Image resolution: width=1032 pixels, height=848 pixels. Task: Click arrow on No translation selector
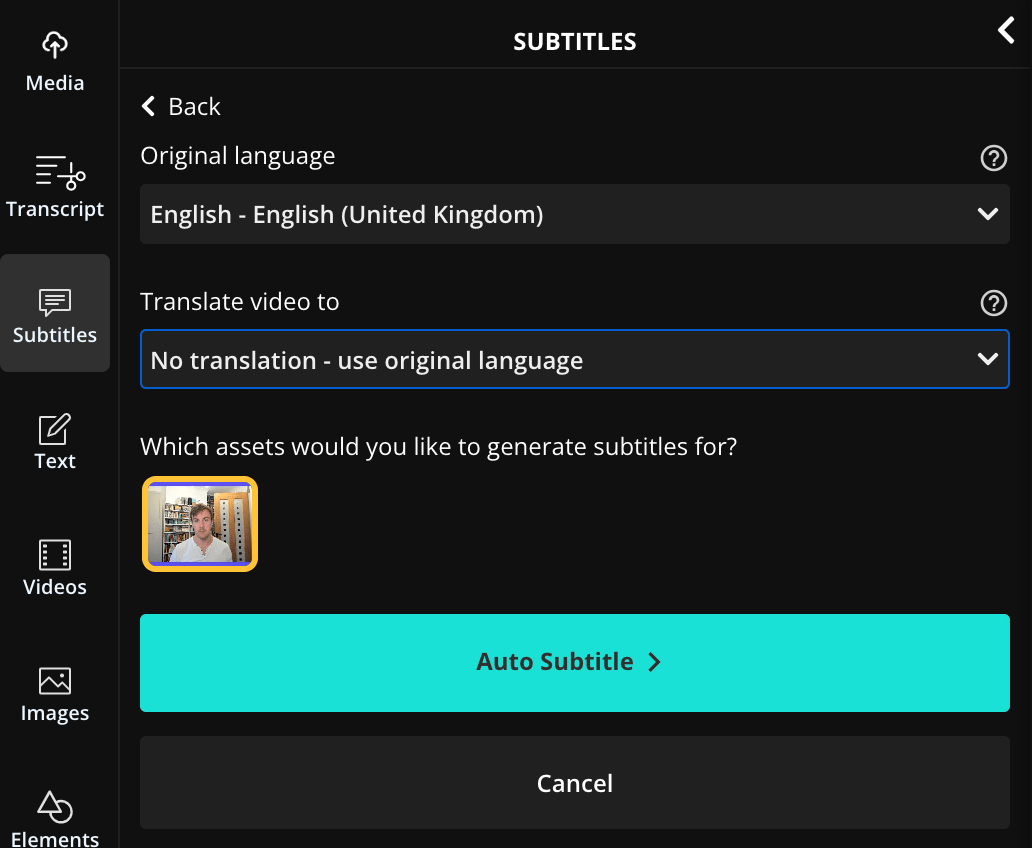coord(987,360)
